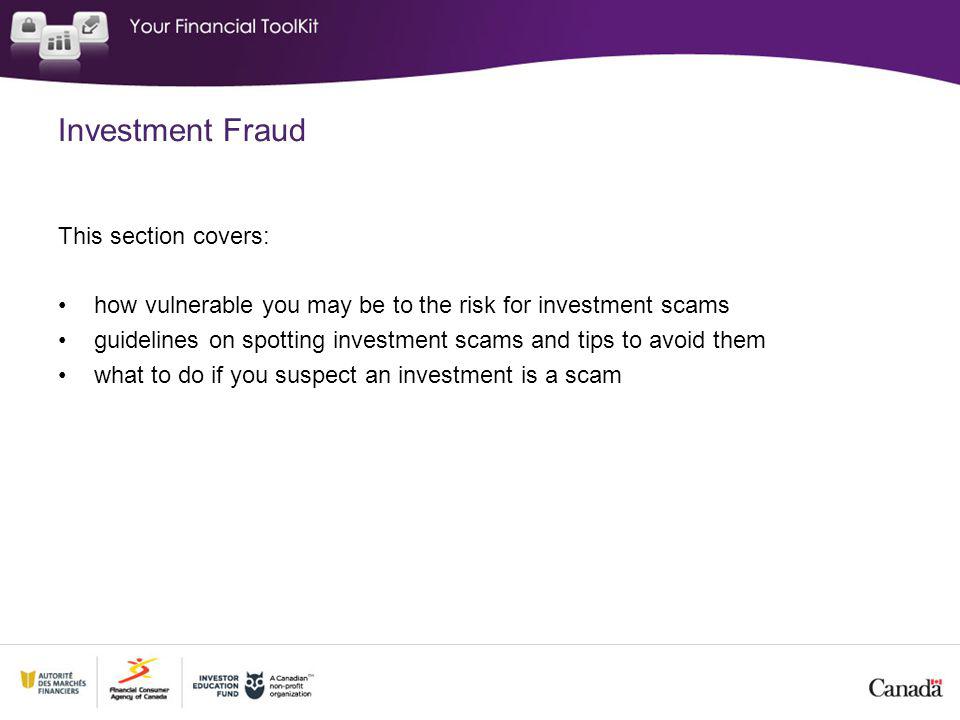Click the Canada wordmark logo
The height and width of the screenshot is (720, 960).
905,688
